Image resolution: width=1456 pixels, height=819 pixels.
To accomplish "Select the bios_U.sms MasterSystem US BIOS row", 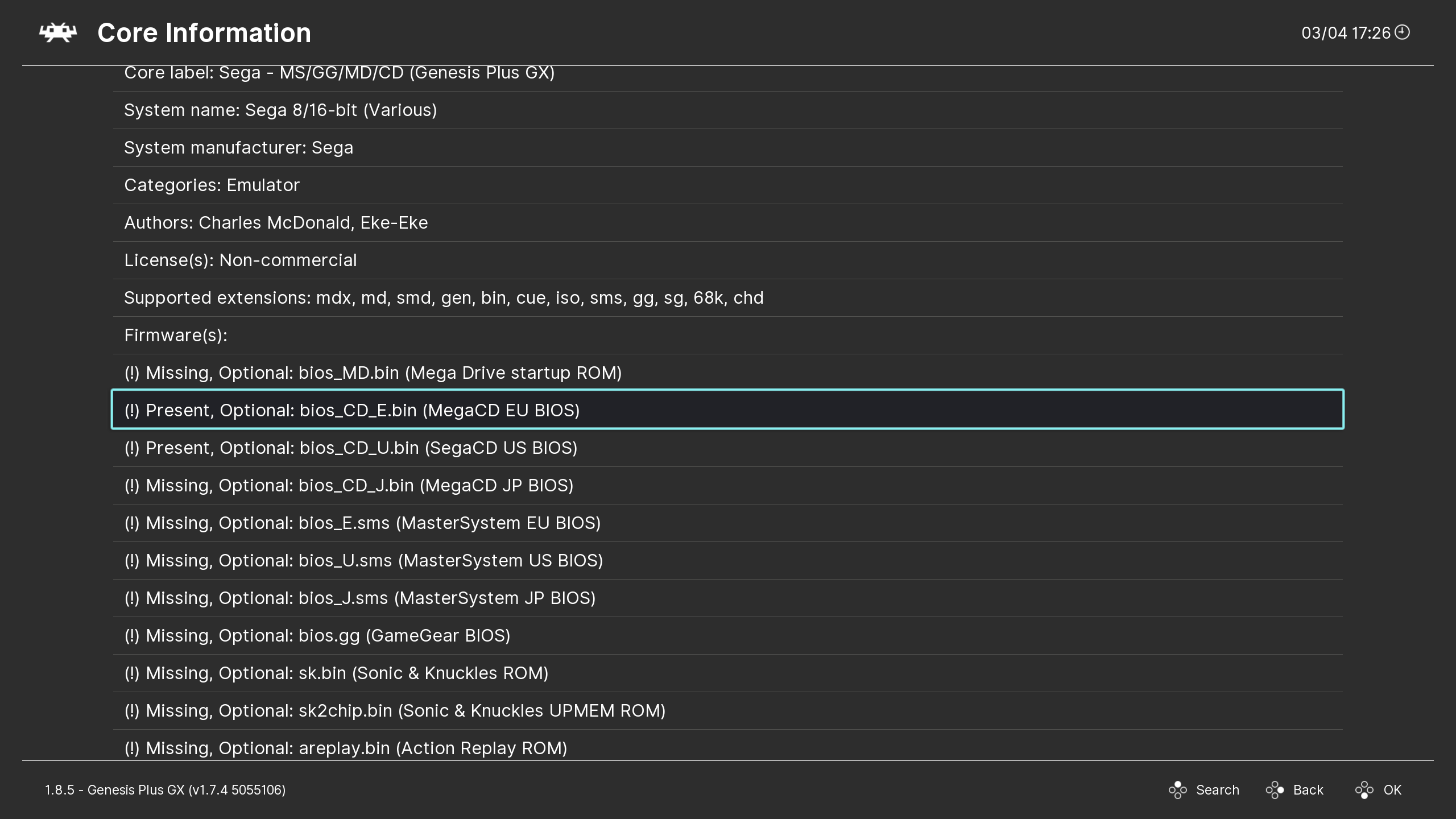I will 727,560.
